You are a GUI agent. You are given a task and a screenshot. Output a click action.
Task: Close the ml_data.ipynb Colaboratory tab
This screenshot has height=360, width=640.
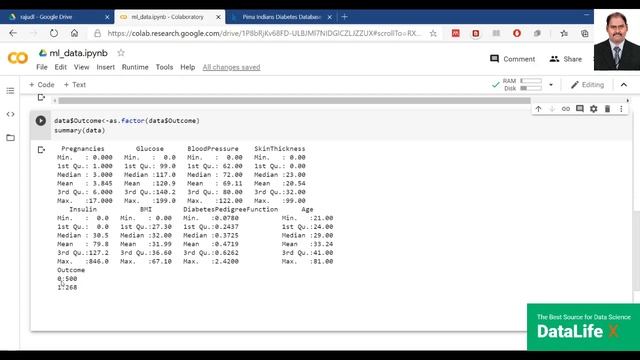pos(218,17)
